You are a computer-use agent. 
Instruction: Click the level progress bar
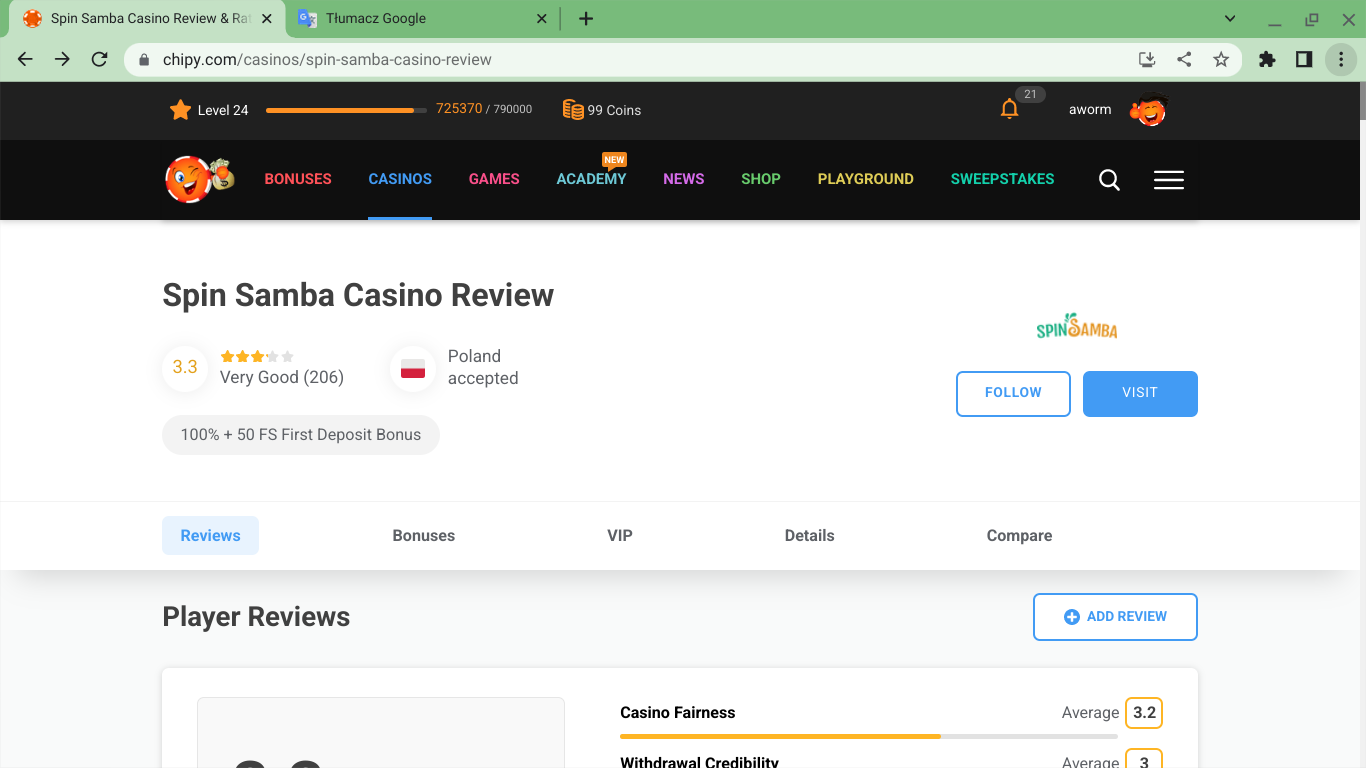[x=346, y=110]
